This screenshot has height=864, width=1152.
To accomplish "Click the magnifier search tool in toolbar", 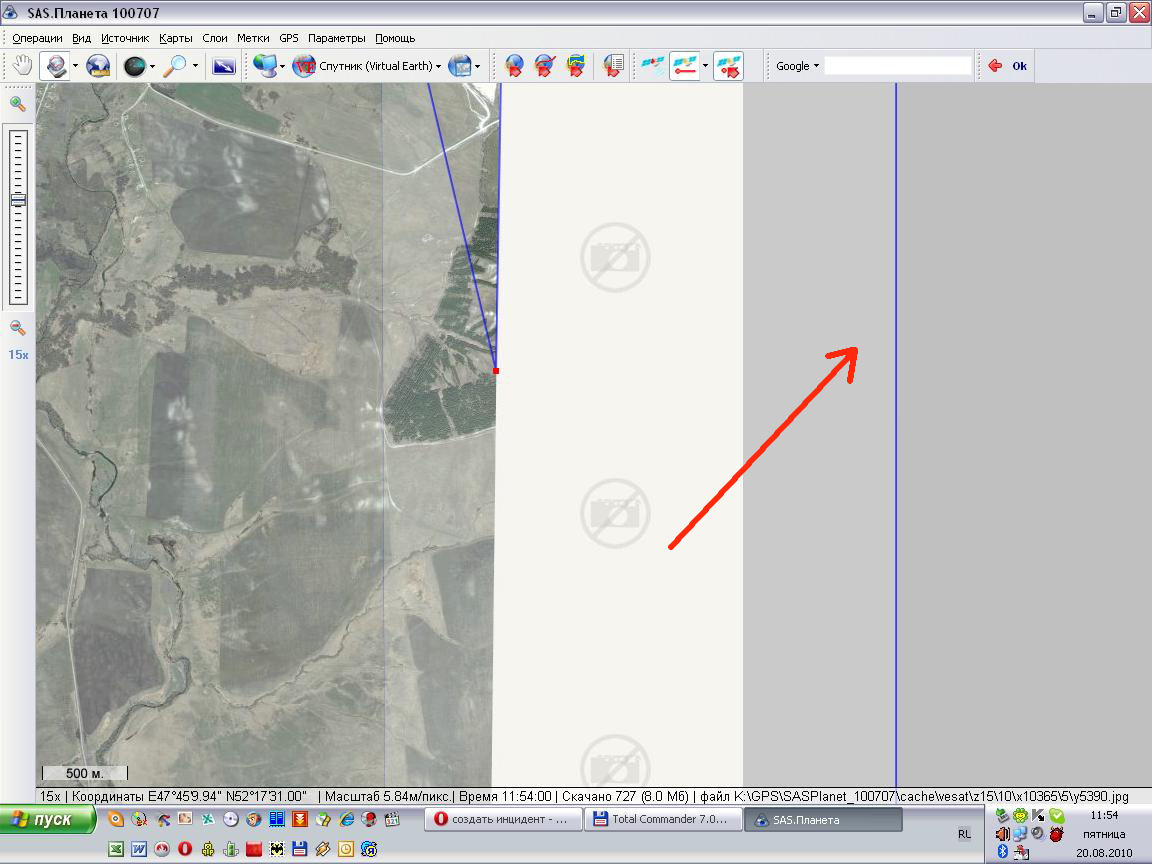I will [x=175, y=66].
